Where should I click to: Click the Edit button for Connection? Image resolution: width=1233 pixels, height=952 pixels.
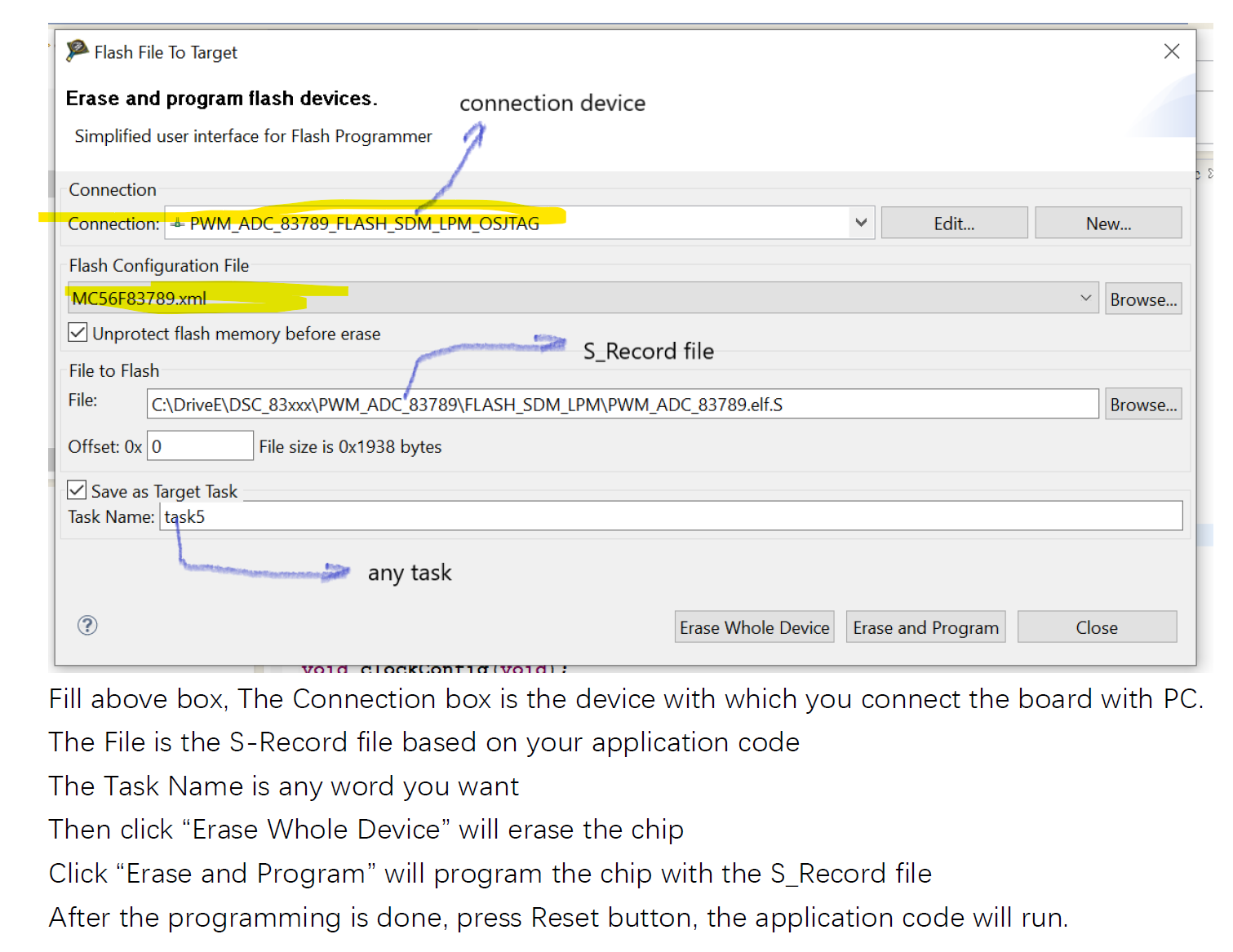[x=954, y=222]
